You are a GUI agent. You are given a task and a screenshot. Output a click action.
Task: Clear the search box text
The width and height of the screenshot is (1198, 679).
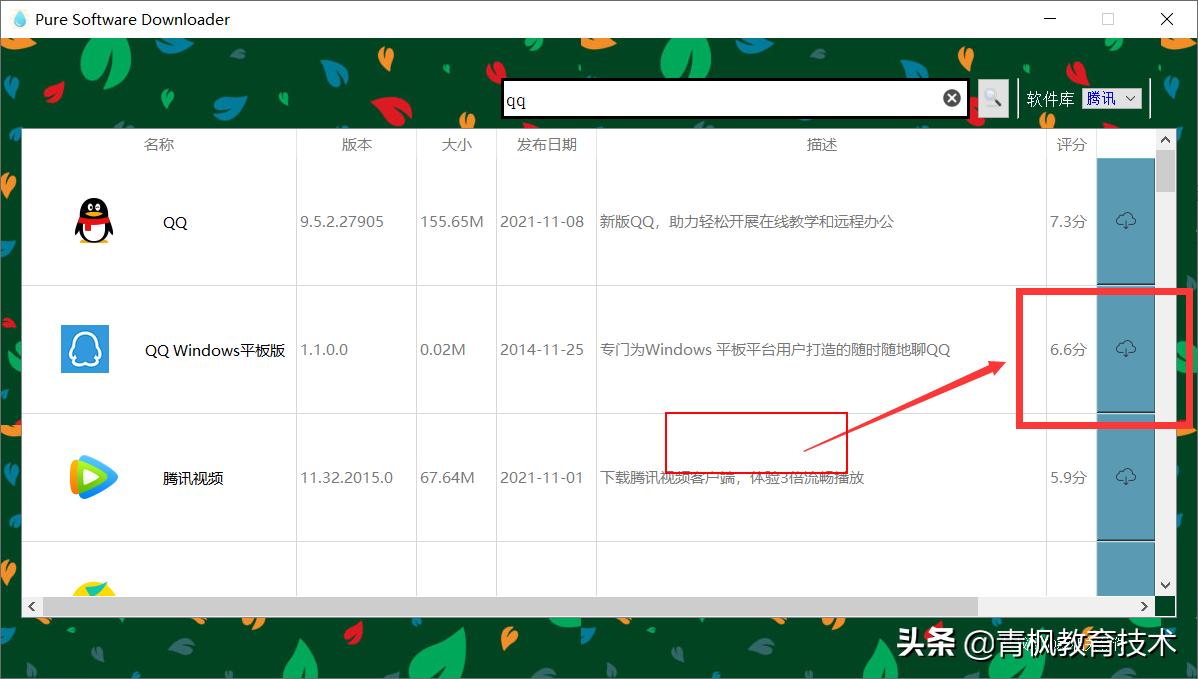(x=951, y=98)
